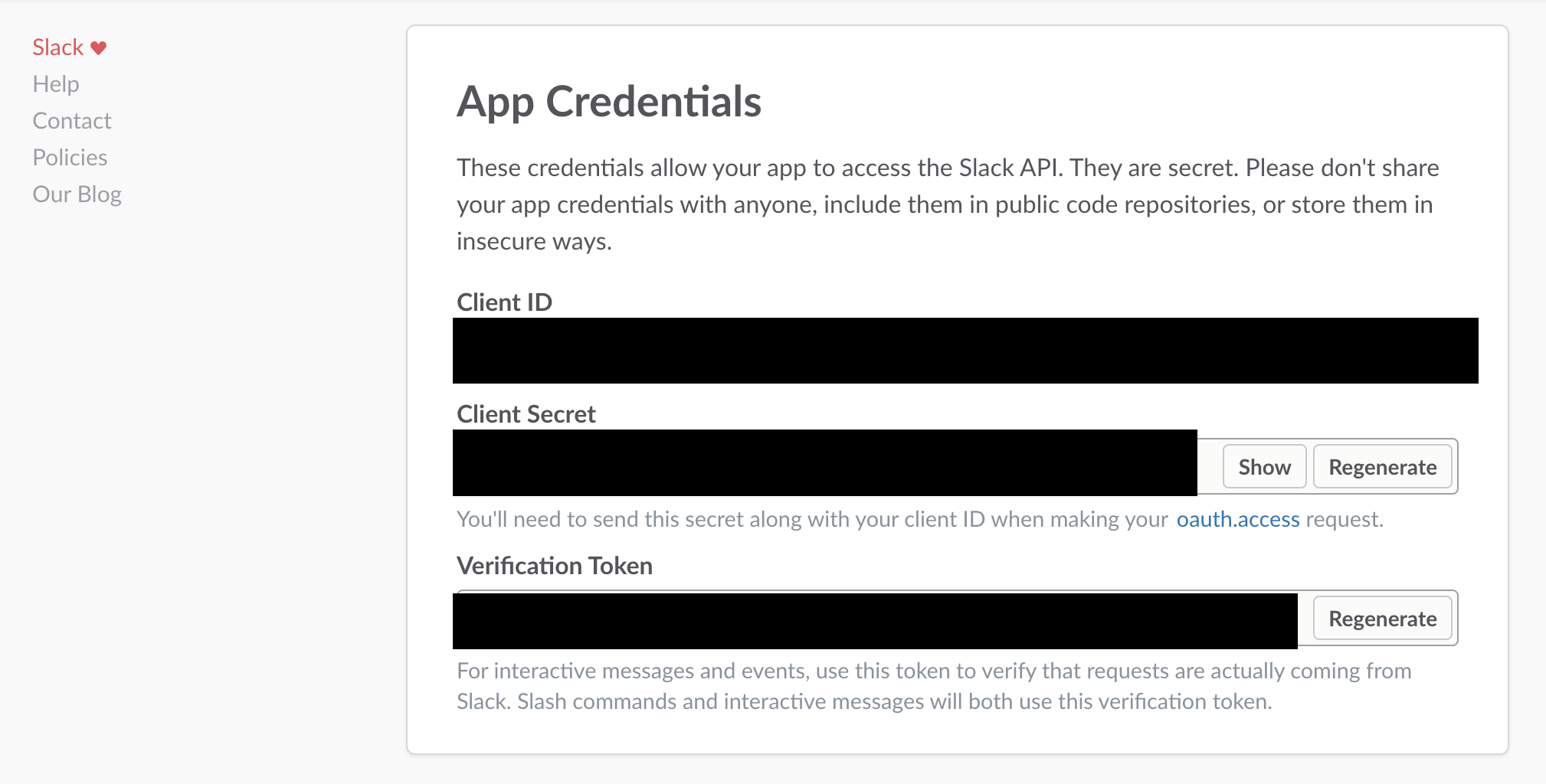The image size is (1546, 784).
Task: Go to the Contact page link
Action: 72,121
